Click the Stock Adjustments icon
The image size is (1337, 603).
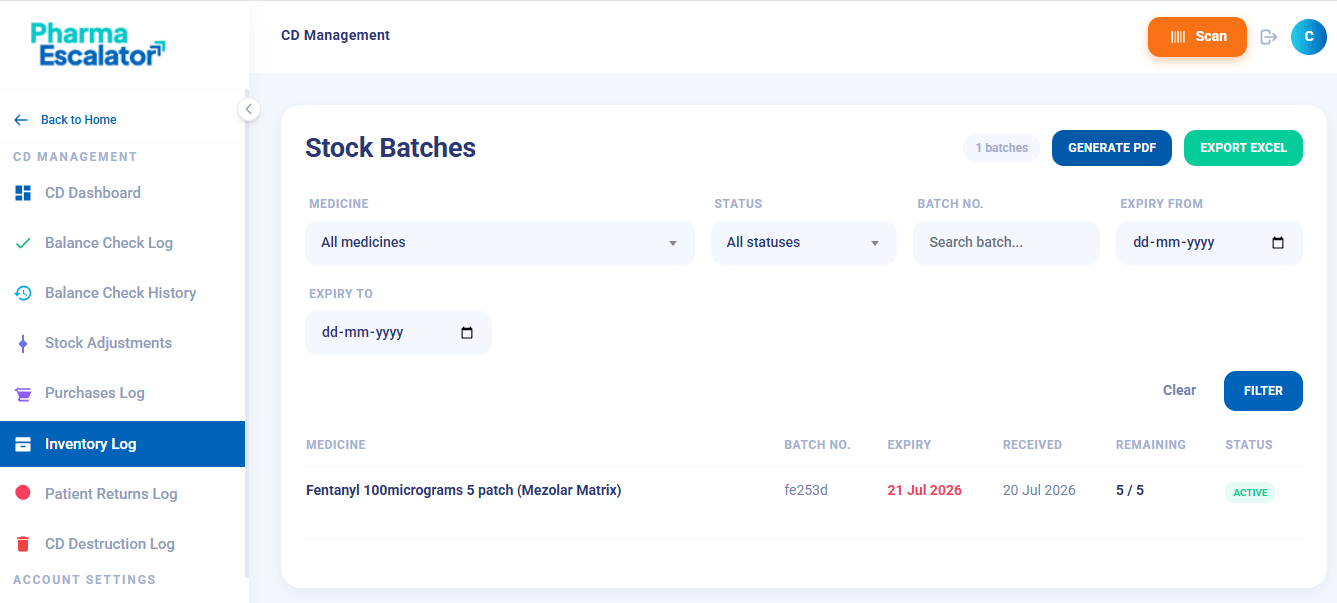(x=23, y=343)
